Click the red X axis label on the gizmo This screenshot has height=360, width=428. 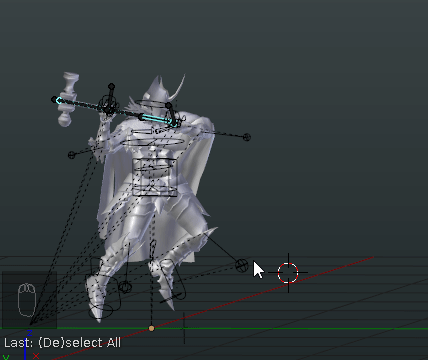coord(36,356)
